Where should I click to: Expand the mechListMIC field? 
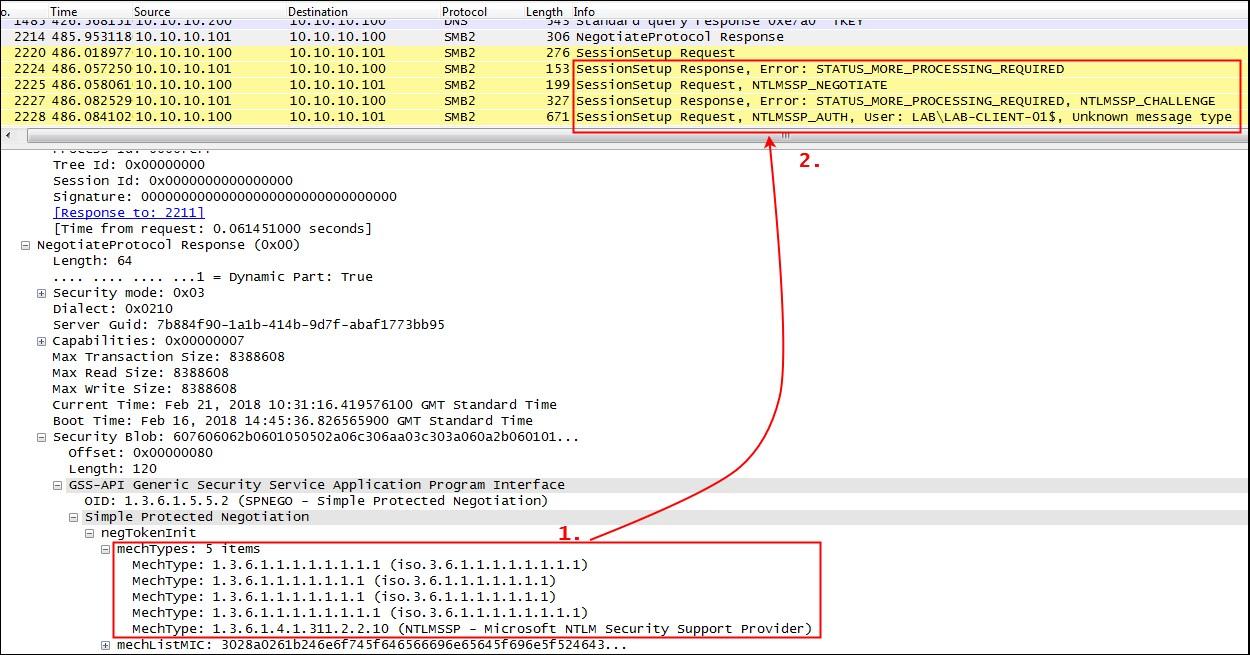coord(106,645)
